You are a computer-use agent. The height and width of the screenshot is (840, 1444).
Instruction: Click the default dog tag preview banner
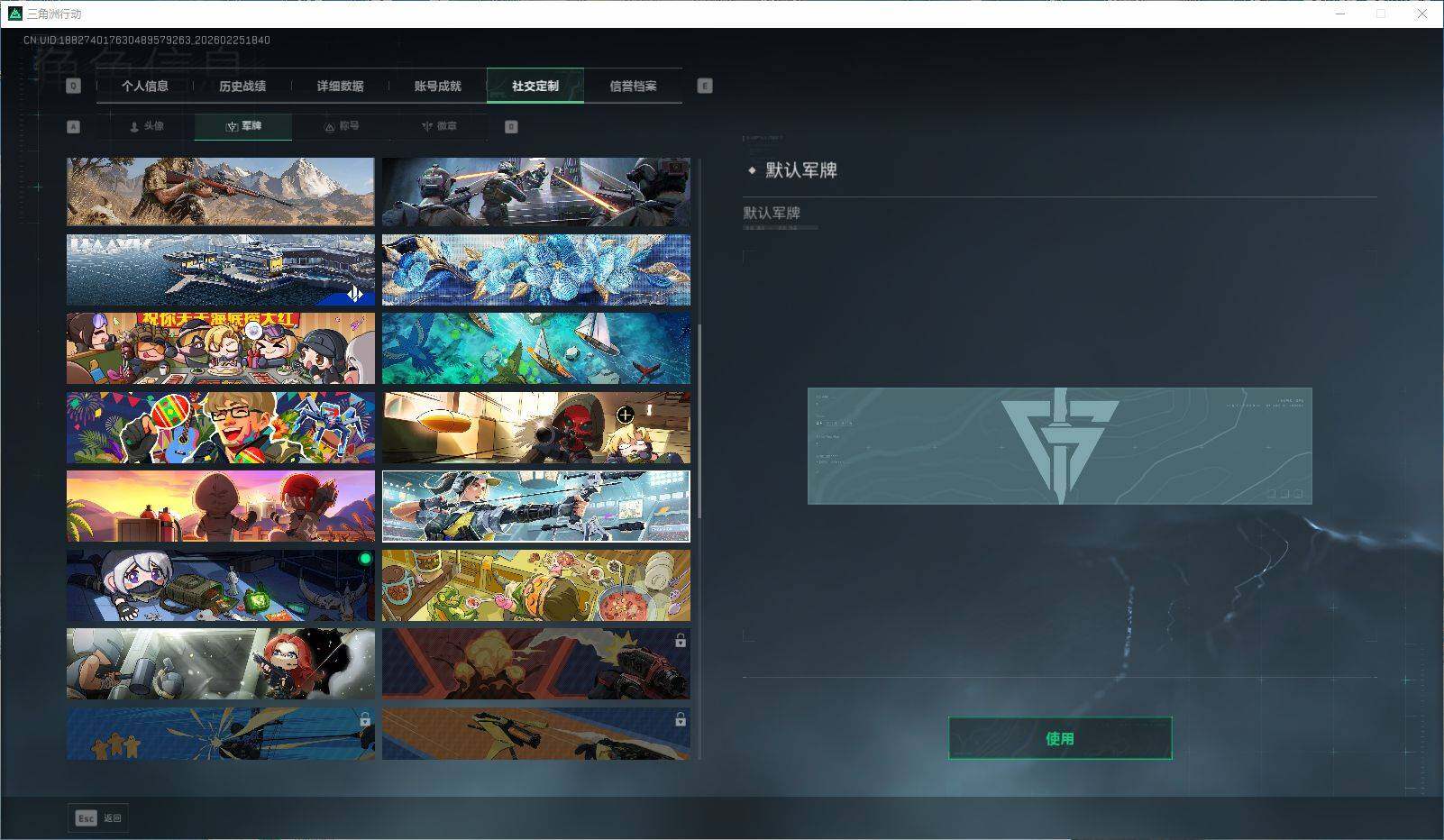click(x=1060, y=446)
